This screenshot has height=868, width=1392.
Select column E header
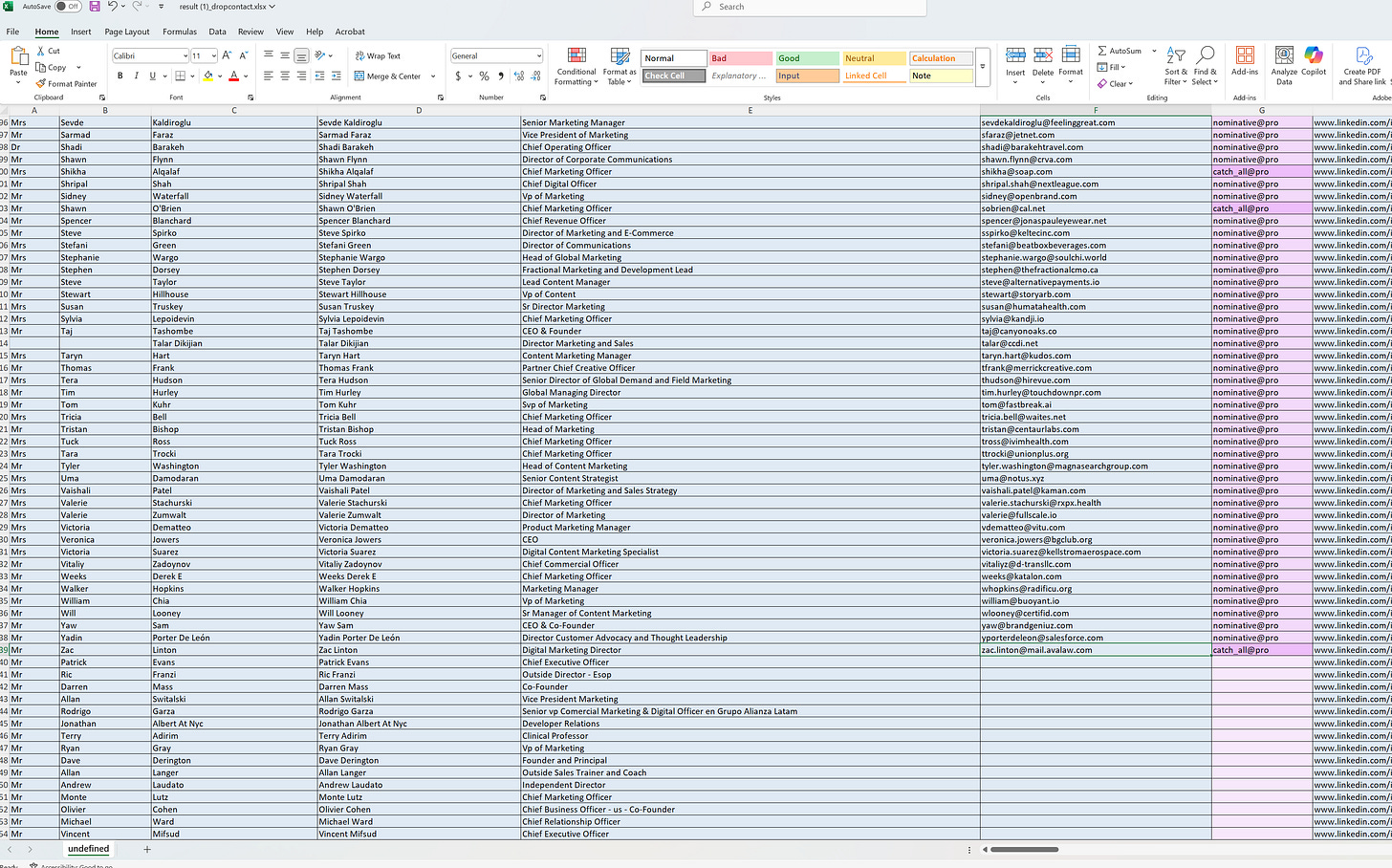[750, 111]
